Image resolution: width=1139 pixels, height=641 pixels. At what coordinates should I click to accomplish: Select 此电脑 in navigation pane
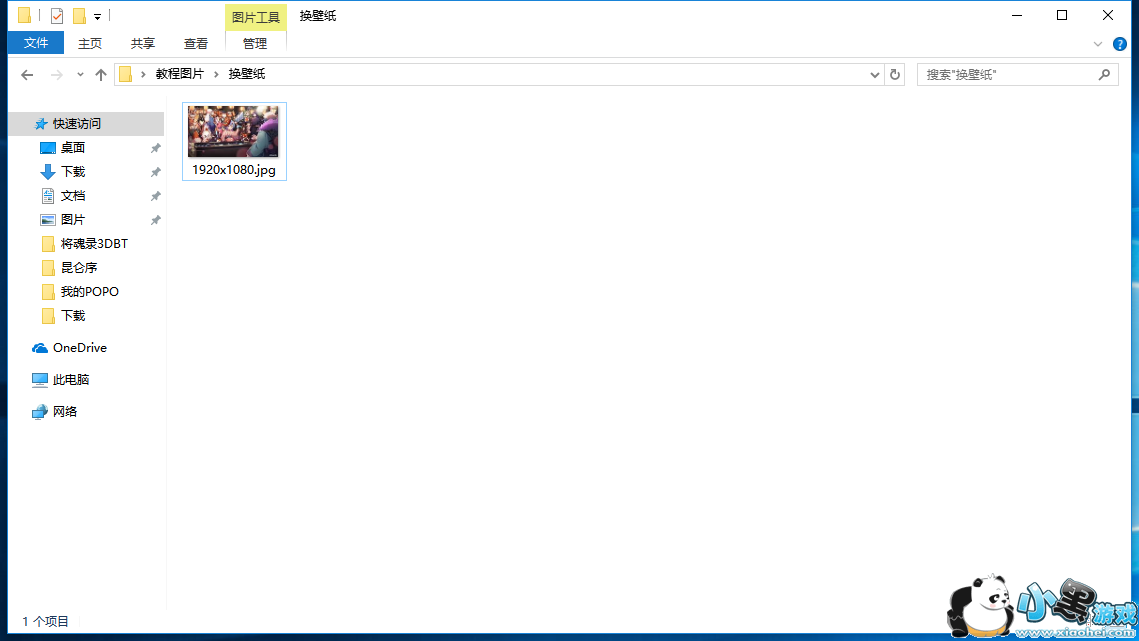click(x=70, y=379)
